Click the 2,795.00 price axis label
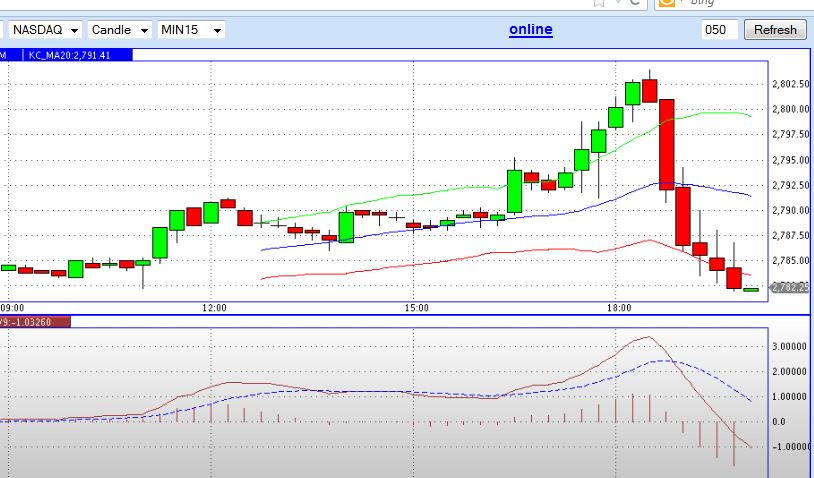Screen dimensions: 814x478 pos(791,160)
